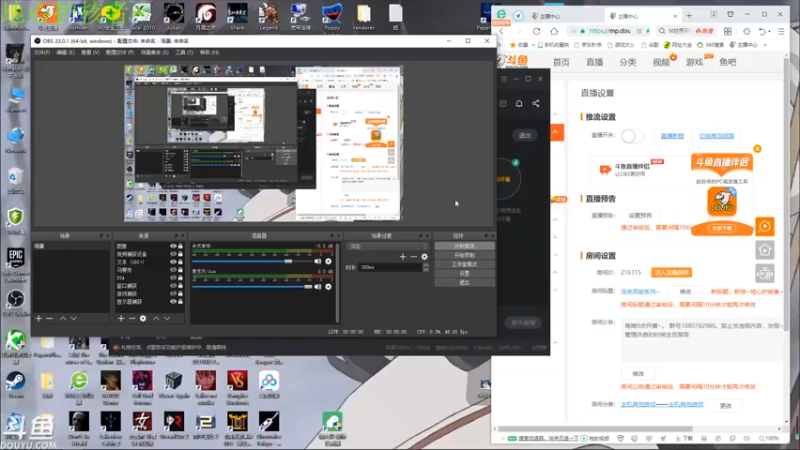Click orange play floating icon on Douyu page
This screenshot has height=450, width=800.
[765, 227]
